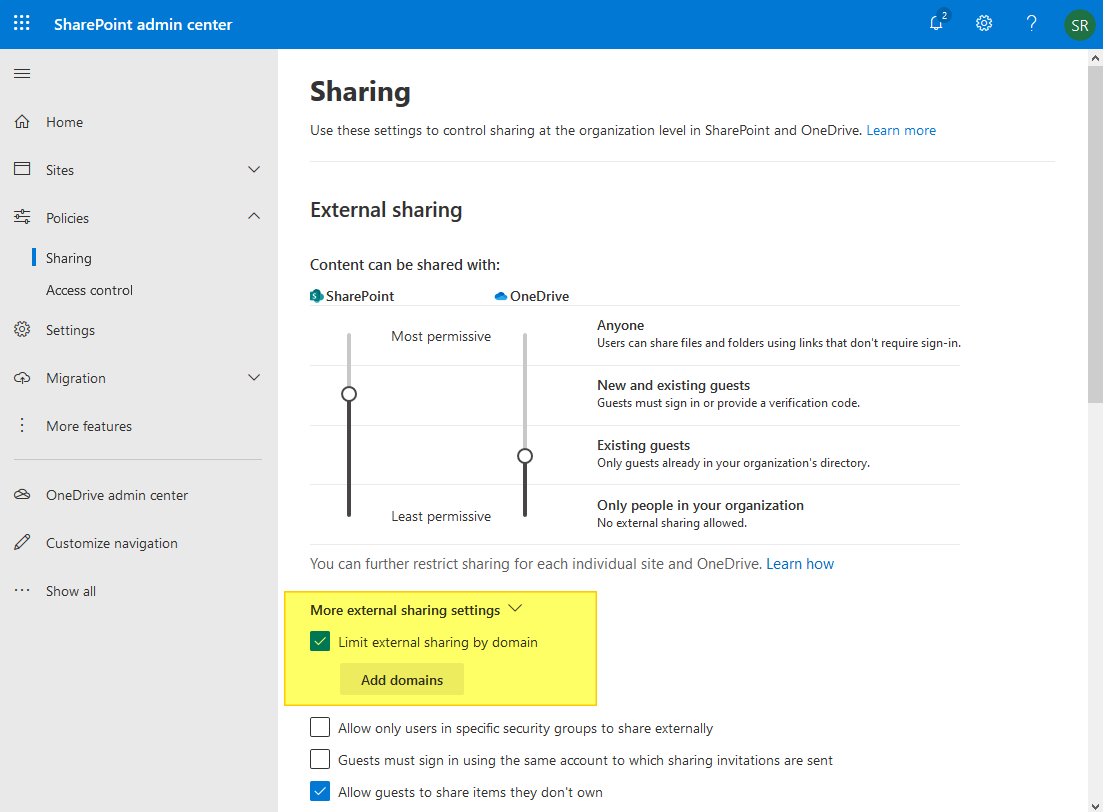The width and height of the screenshot is (1103, 812).
Task: Open the app launcher waffle icon
Action: [x=21, y=23]
